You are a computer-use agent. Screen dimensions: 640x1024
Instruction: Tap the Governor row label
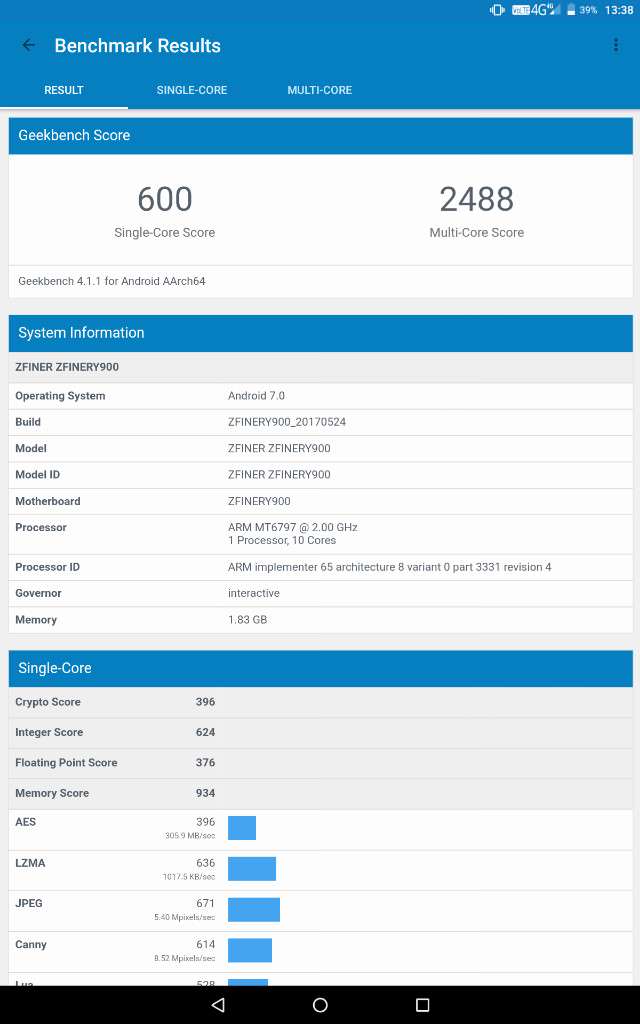click(x=39, y=594)
